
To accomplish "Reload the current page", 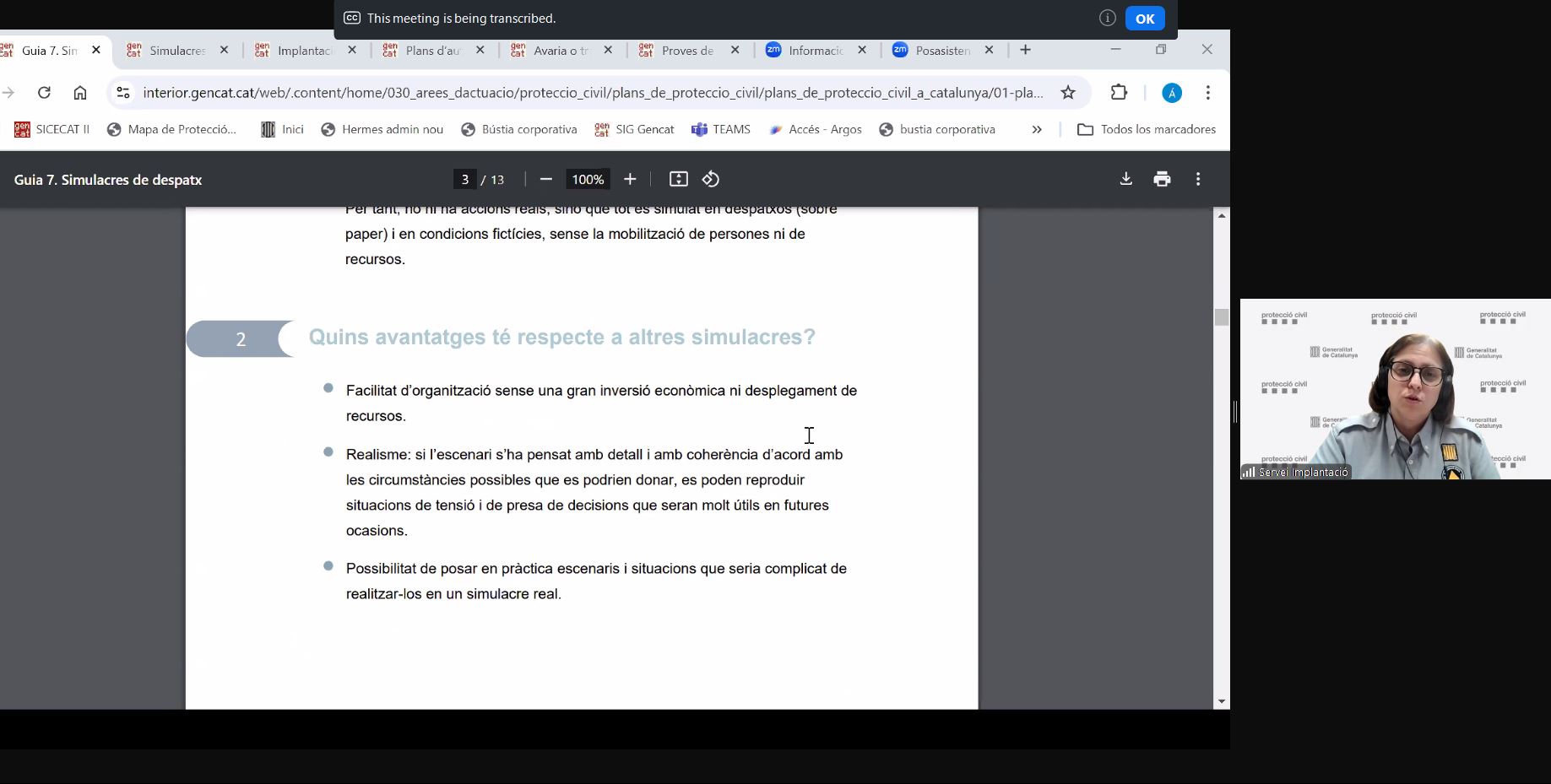I will (x=44, y=93).
